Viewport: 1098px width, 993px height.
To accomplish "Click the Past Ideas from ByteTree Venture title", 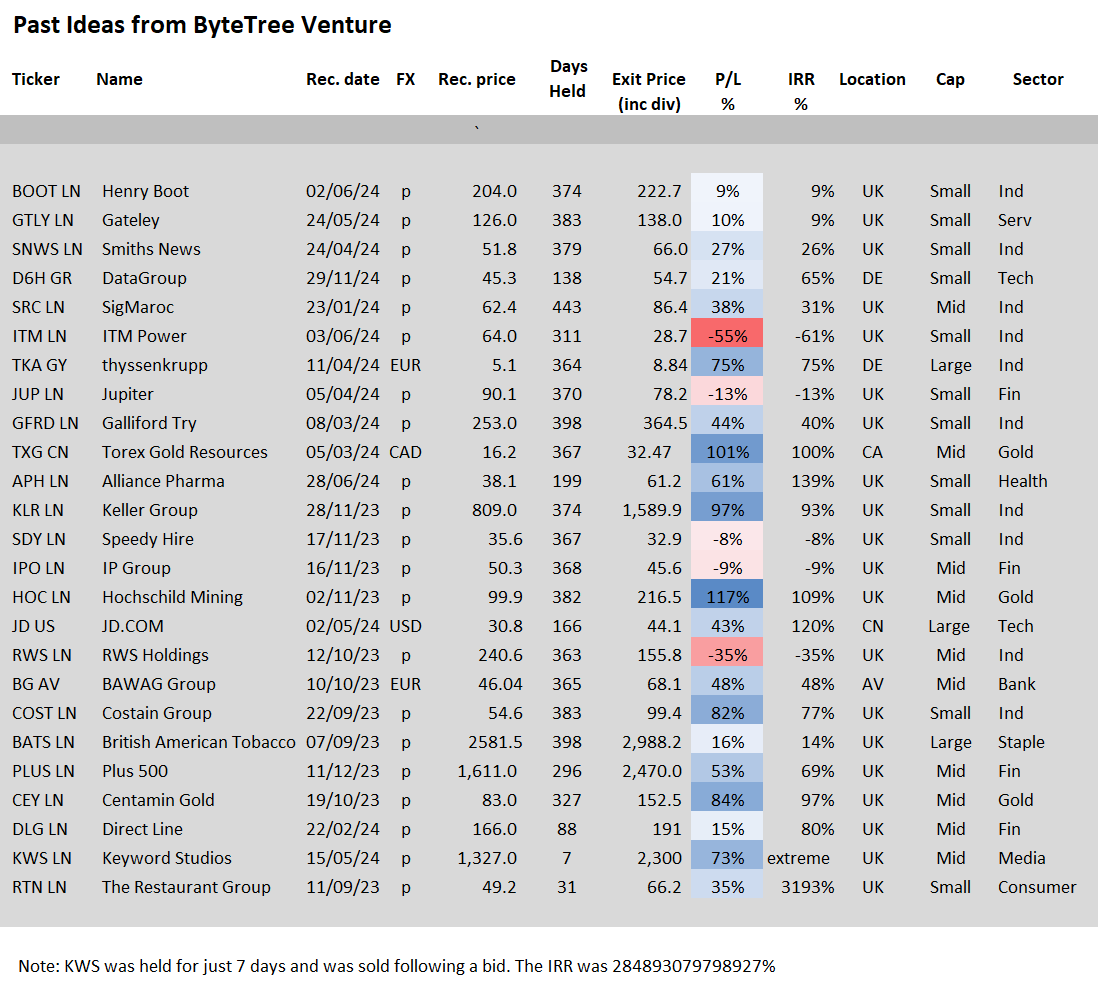I will click(202, 25).
